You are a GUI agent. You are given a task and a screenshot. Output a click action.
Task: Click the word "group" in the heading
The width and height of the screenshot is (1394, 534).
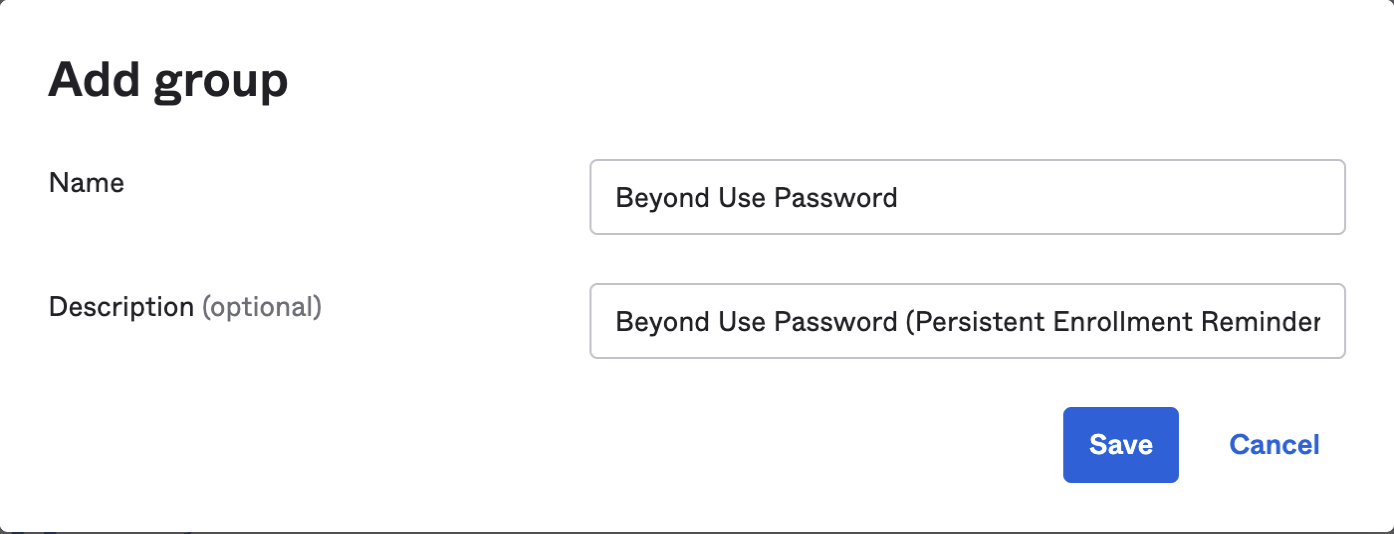(221, 81)
